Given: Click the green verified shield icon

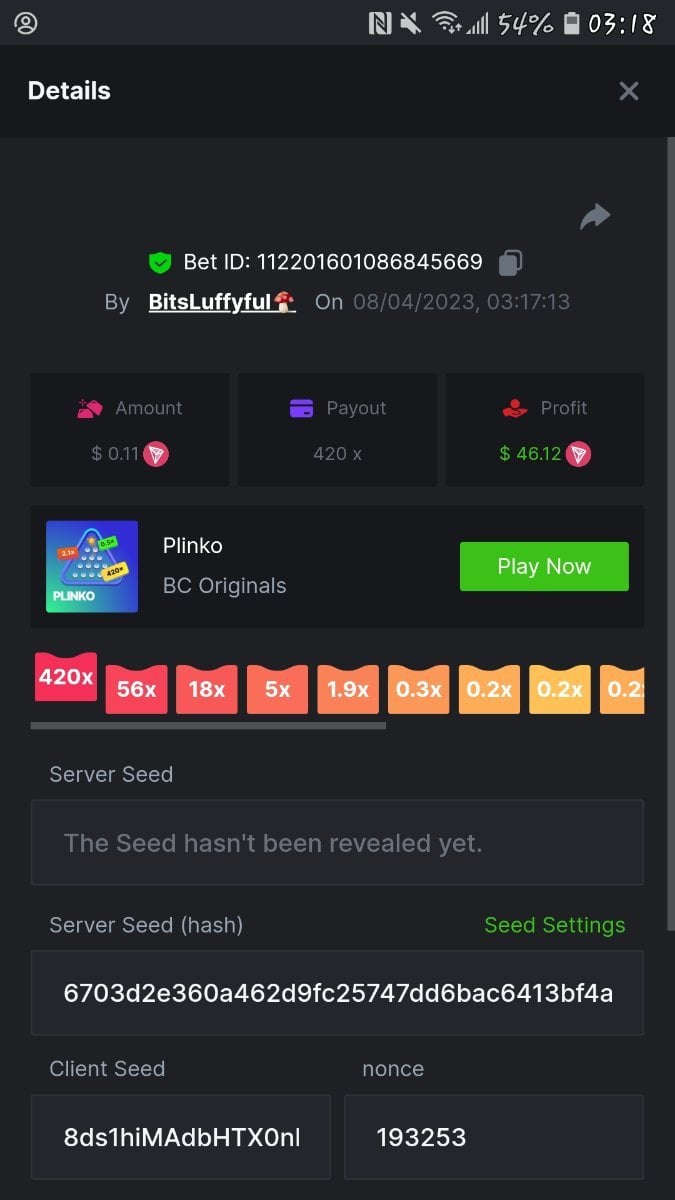Looking at the screenshot, I should tap(160, 263).
